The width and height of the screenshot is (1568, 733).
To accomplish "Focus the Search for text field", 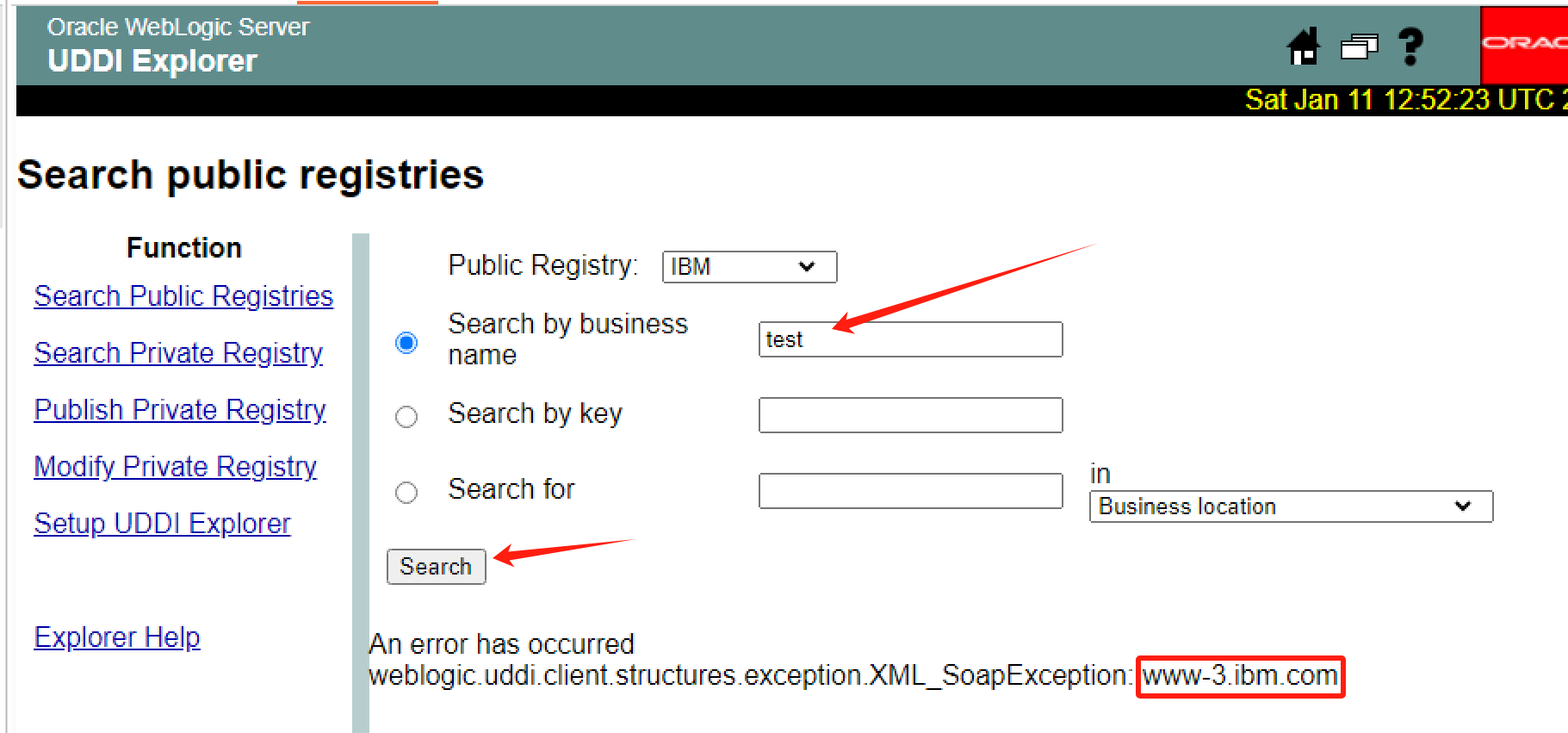I will click(x=910, y=491).
